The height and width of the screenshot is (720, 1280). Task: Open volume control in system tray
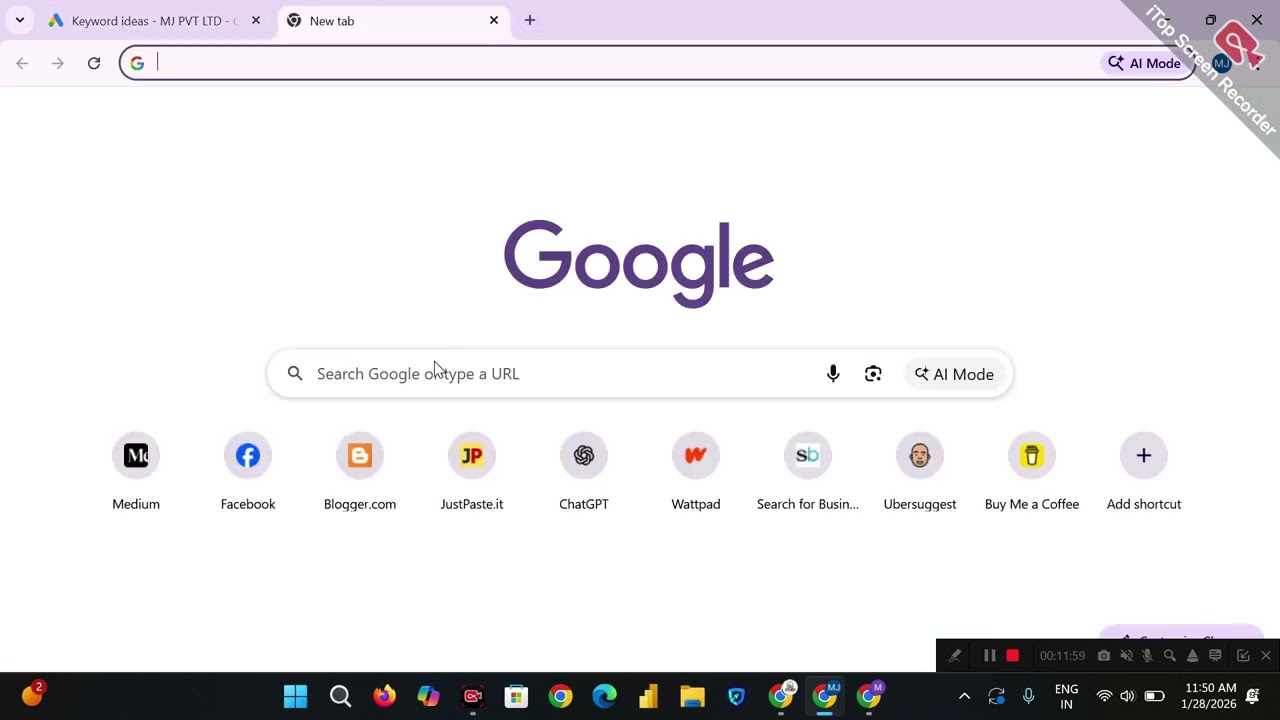point(1128,696)
